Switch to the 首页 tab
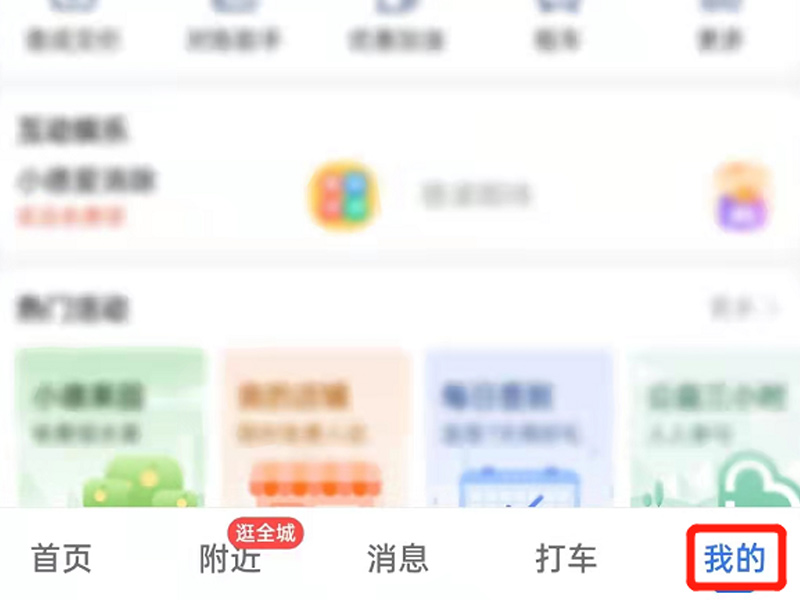Screen dimensions: 800x600 click(x=62, y=558)
